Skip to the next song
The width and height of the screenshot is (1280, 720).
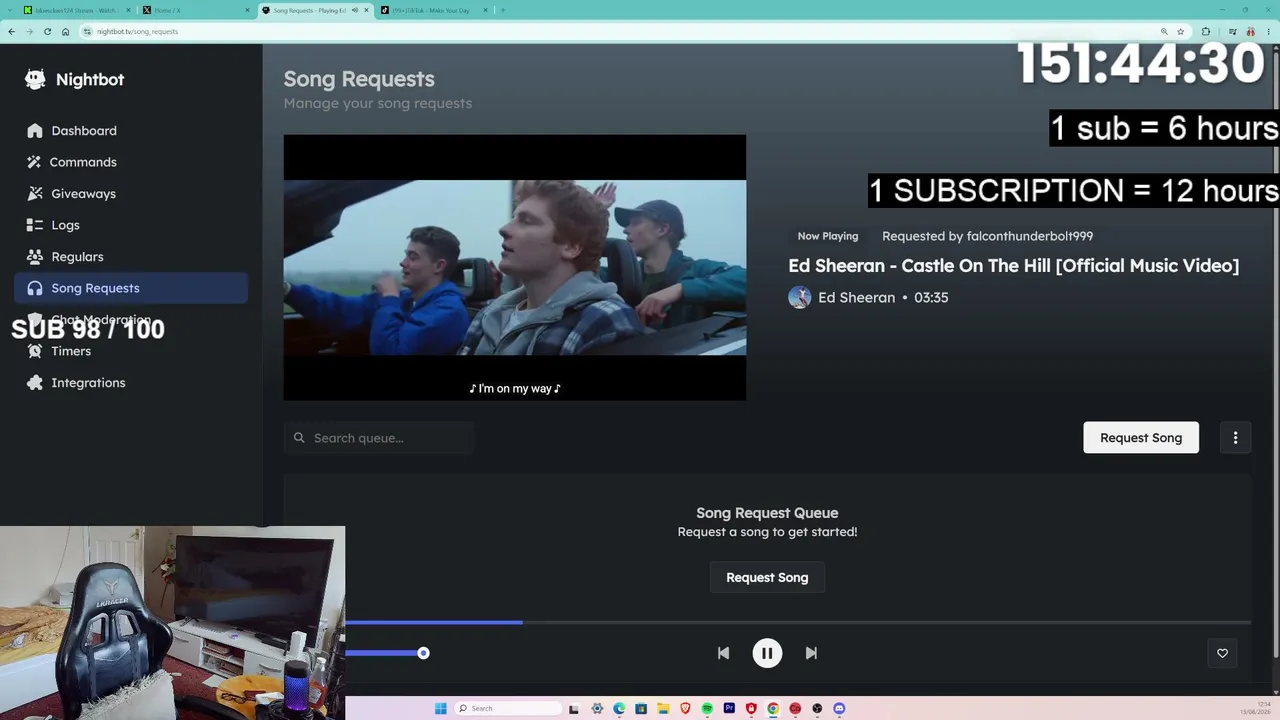pos(811,653)
